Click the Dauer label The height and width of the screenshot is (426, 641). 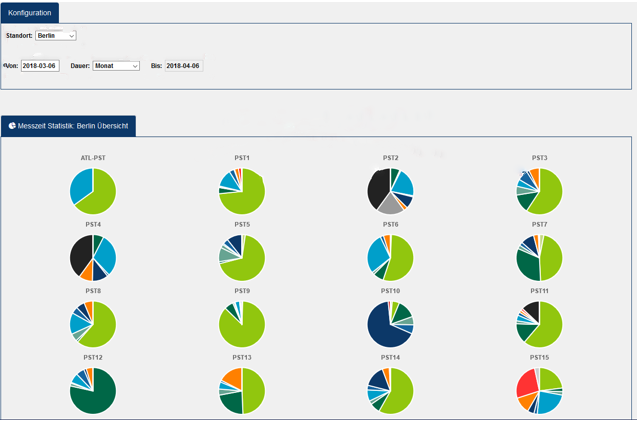click(80, 66)
